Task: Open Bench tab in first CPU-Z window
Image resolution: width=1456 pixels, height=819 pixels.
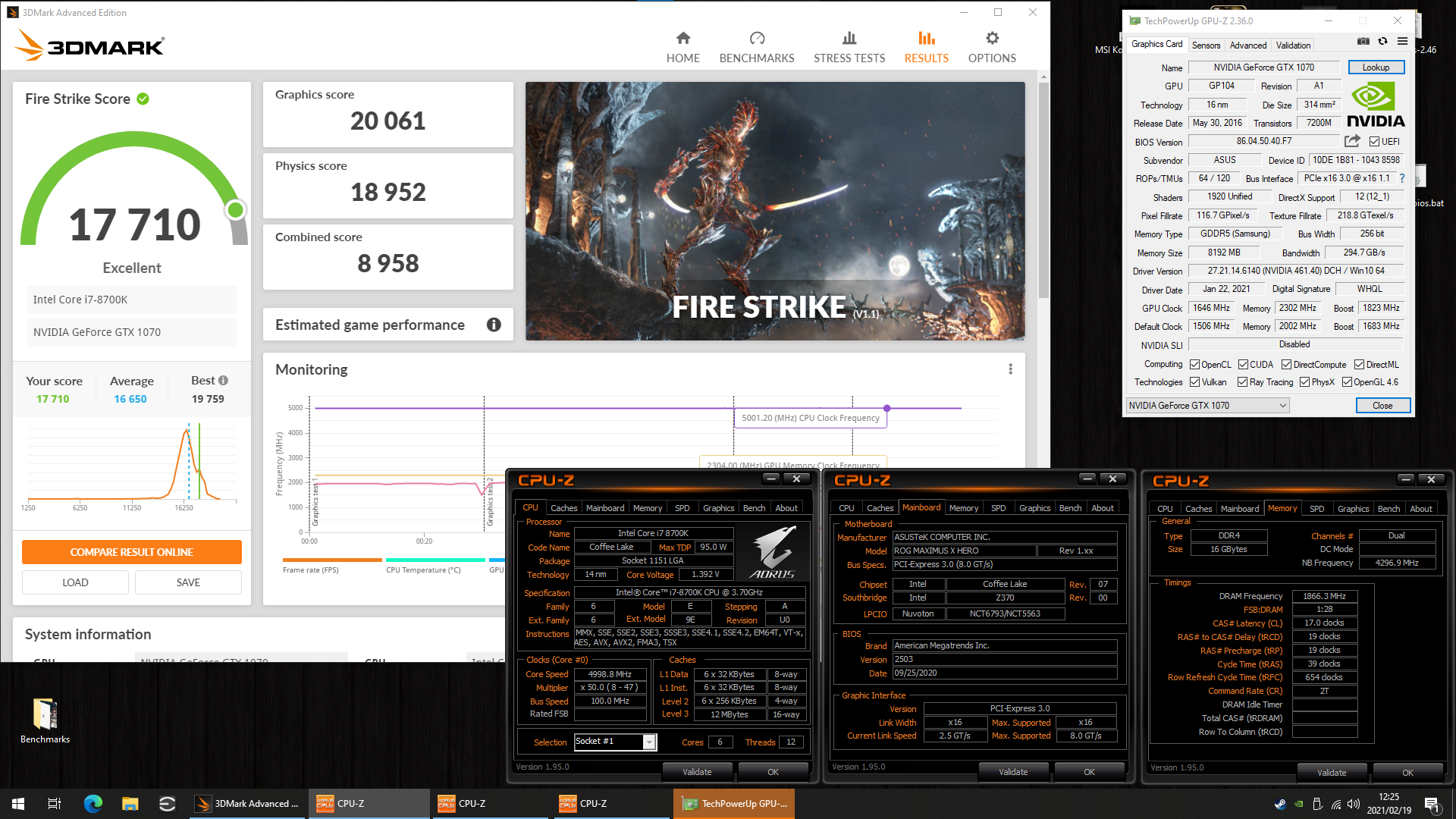Action: 754,508
